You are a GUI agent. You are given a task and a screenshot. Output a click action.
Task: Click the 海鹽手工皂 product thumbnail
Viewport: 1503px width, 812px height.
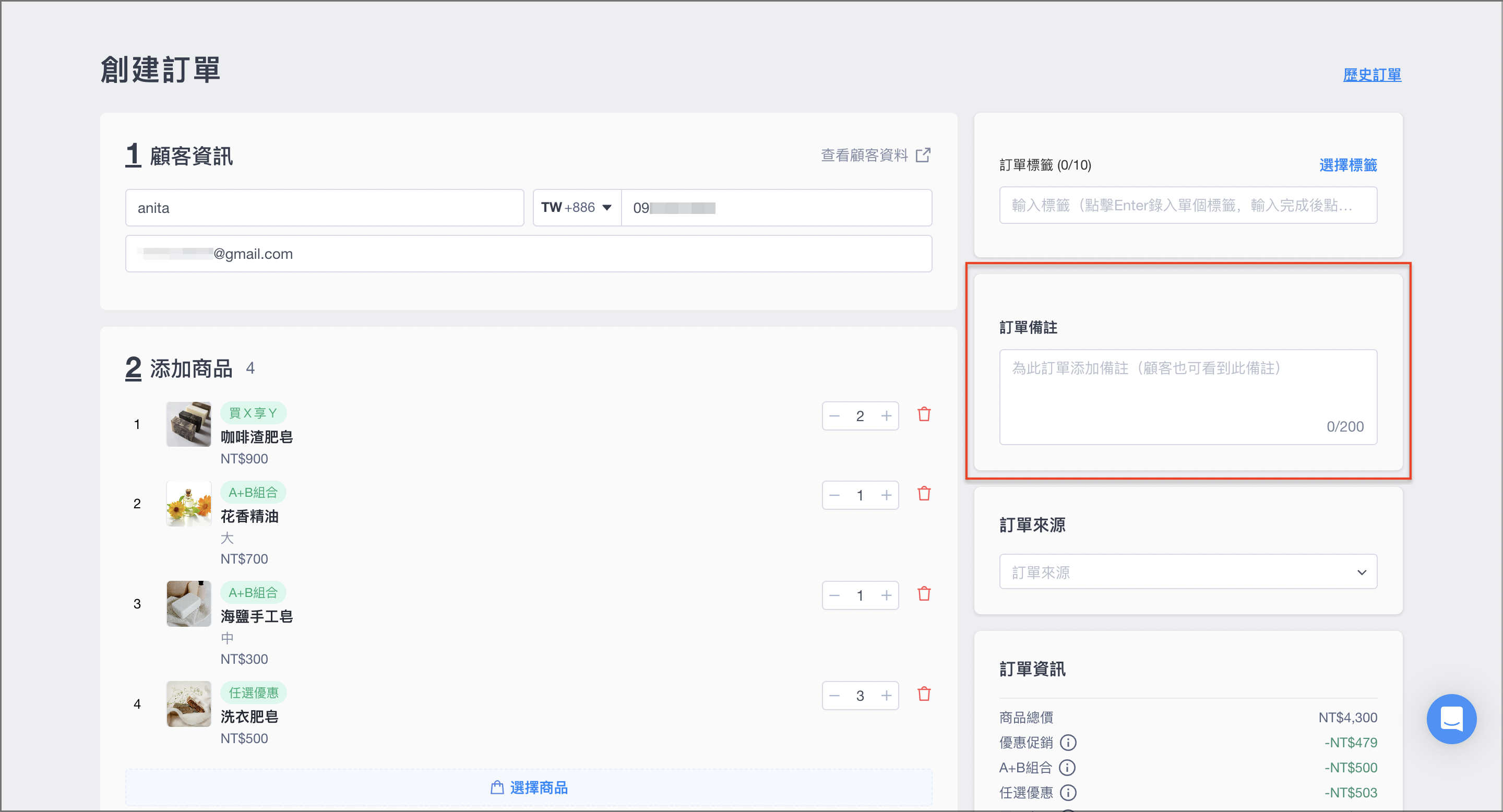pyautogui.click(x=188, y=604)
